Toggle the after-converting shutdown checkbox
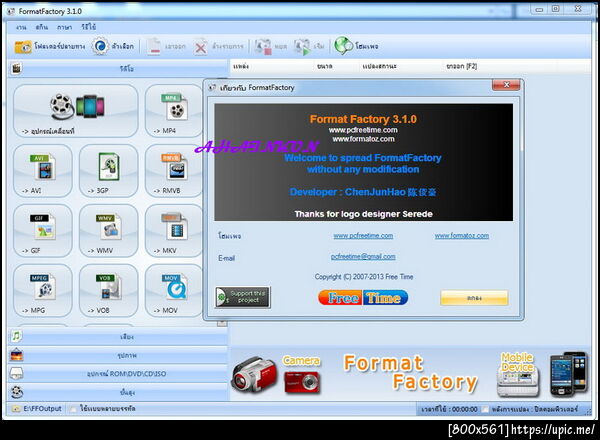This screenshot has width=600, height=440. click(x=485, y=409)
